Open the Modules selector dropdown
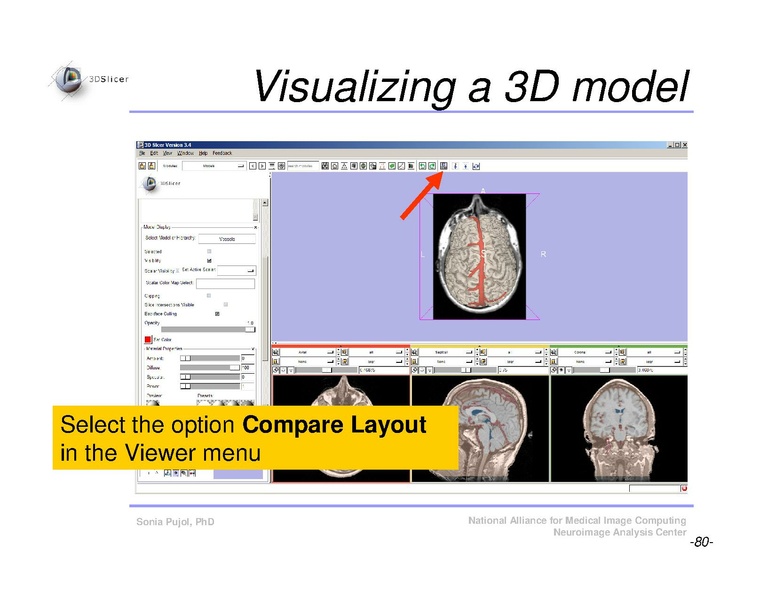The image size is (776, 600). (x=214, y=166)
